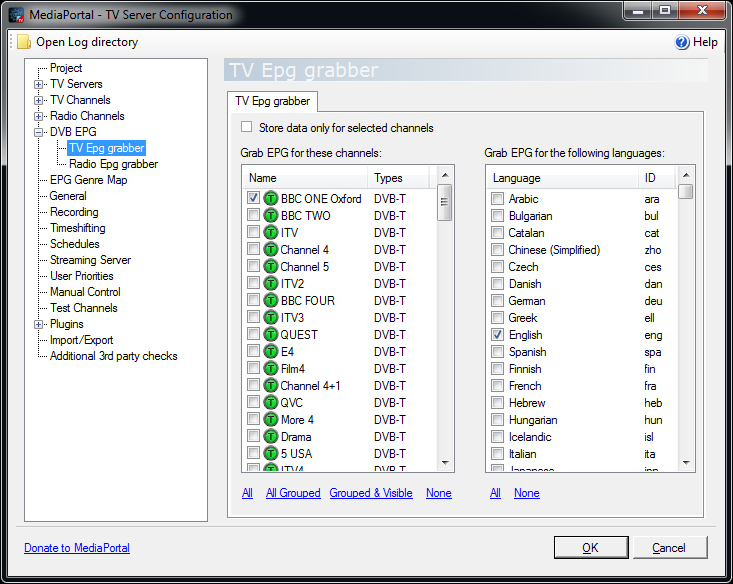Check the Italian language checkbox

pyautogui.click(x=497, y=454)
